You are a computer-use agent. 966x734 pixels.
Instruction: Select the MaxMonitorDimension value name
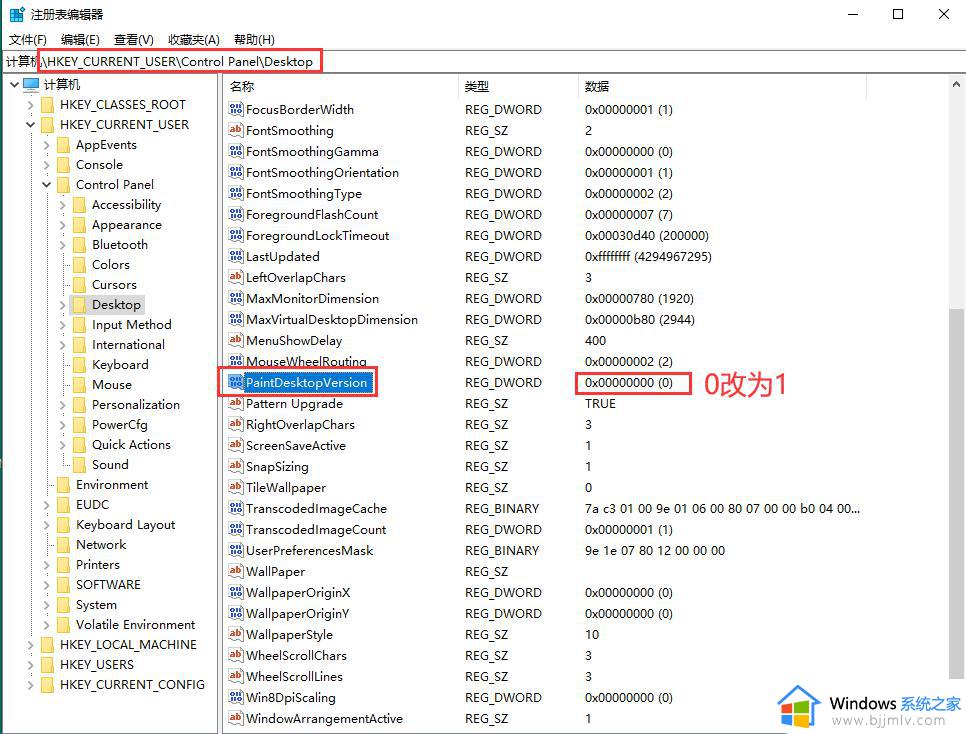(x=312, y=299)
